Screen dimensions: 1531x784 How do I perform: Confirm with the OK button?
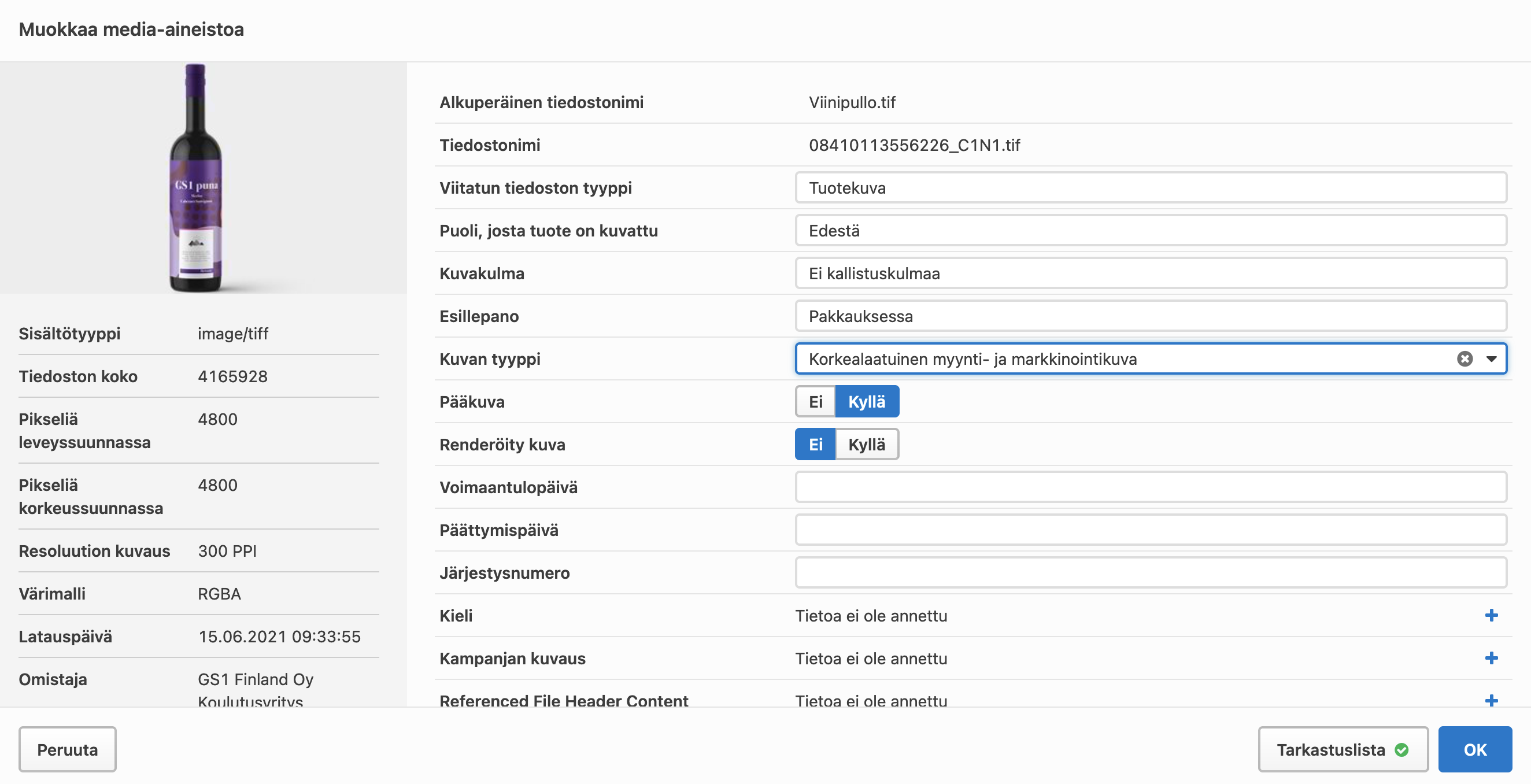coord(1474,749)
